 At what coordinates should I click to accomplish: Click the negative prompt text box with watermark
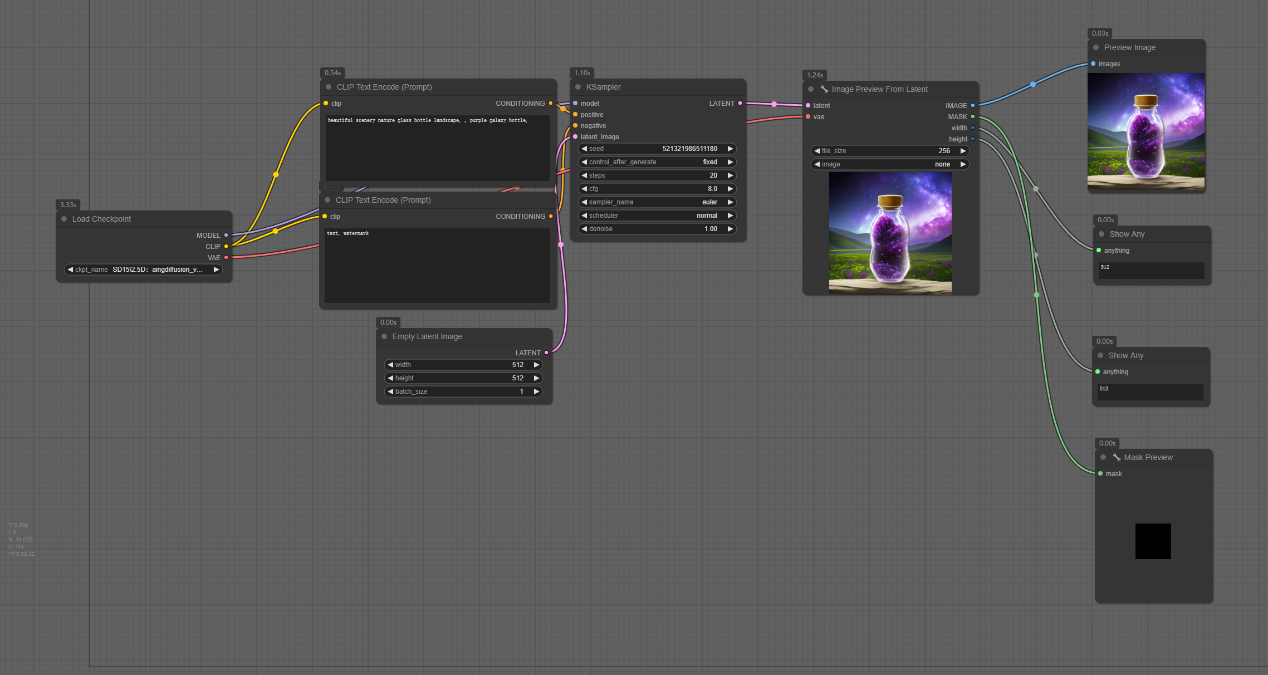(436, 265)
